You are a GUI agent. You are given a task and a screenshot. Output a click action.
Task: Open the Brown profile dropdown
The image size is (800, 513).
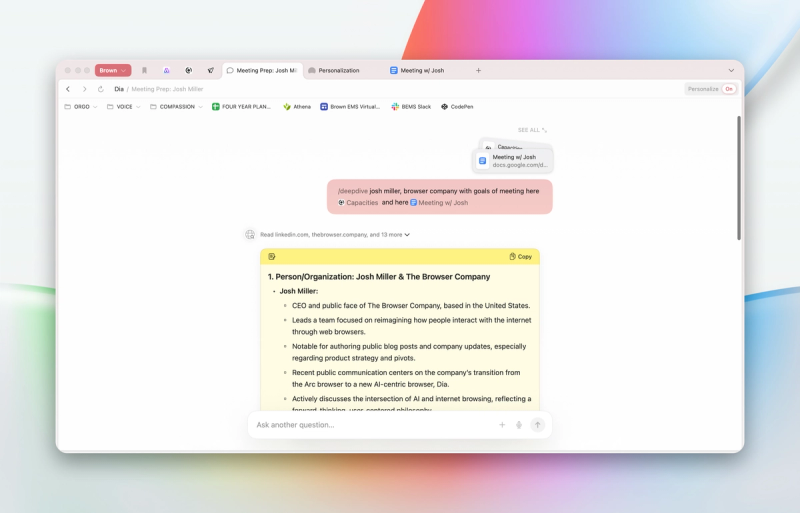tap(113, 70)
